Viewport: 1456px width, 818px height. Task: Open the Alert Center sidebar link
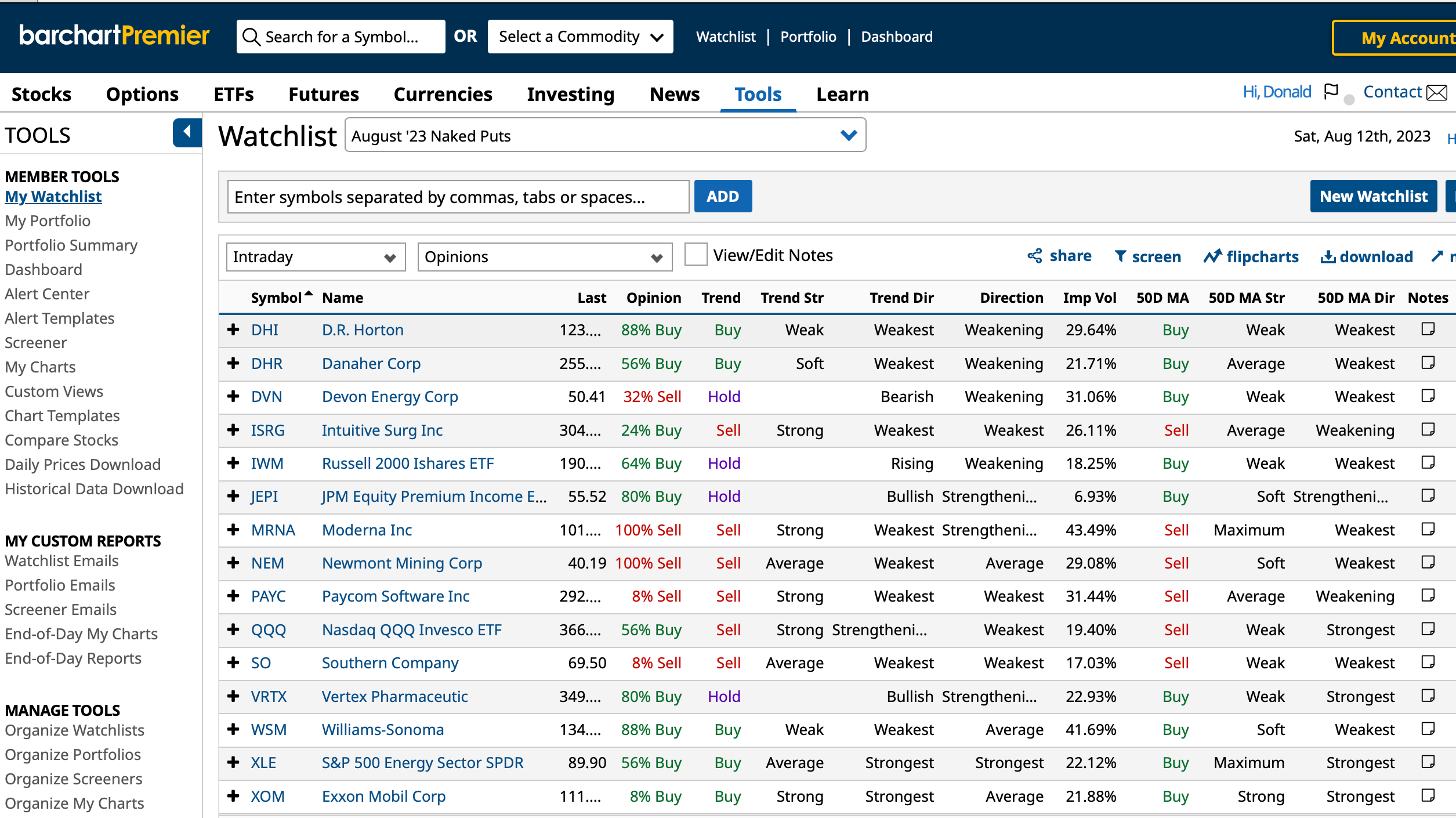coord(47,294)
